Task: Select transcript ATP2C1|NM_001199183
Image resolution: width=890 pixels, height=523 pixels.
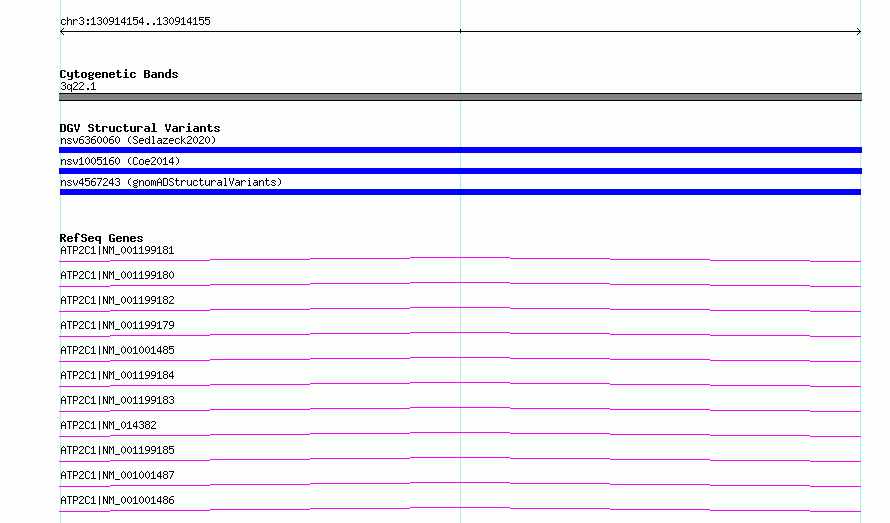Action: coord(117,400)
